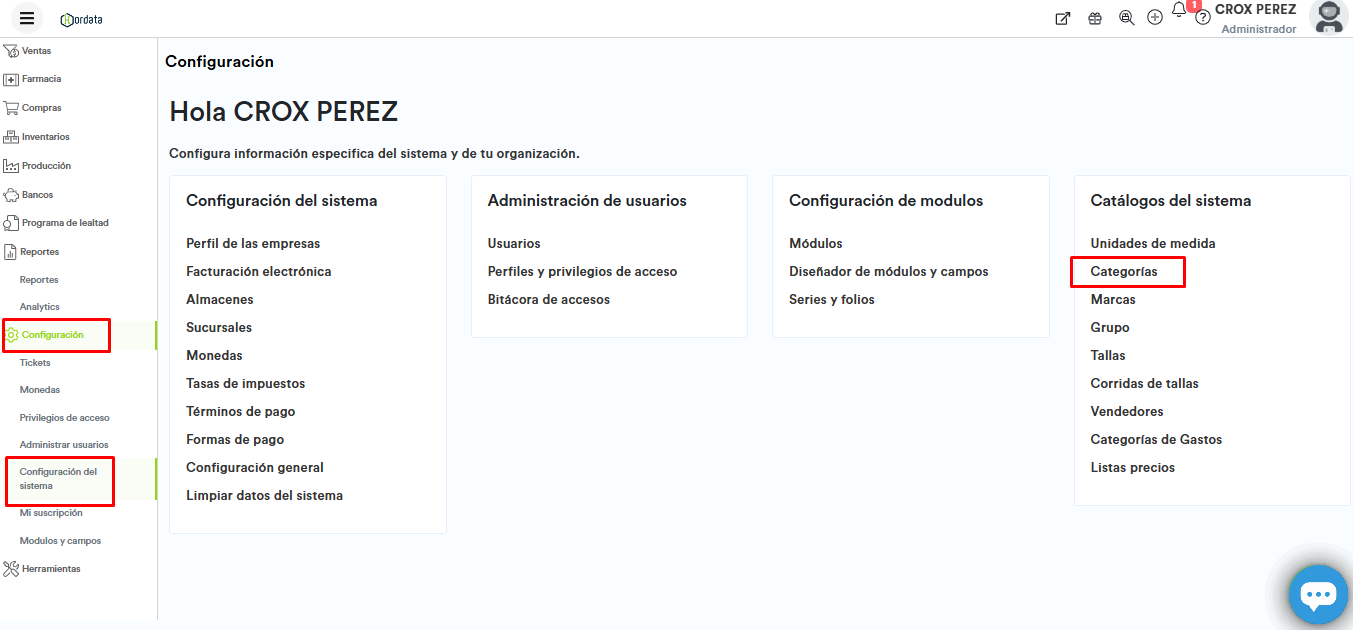Open Farmacia in the sidebar
Viewport: 1353px width, 630px height.
(x=41, y=79)
